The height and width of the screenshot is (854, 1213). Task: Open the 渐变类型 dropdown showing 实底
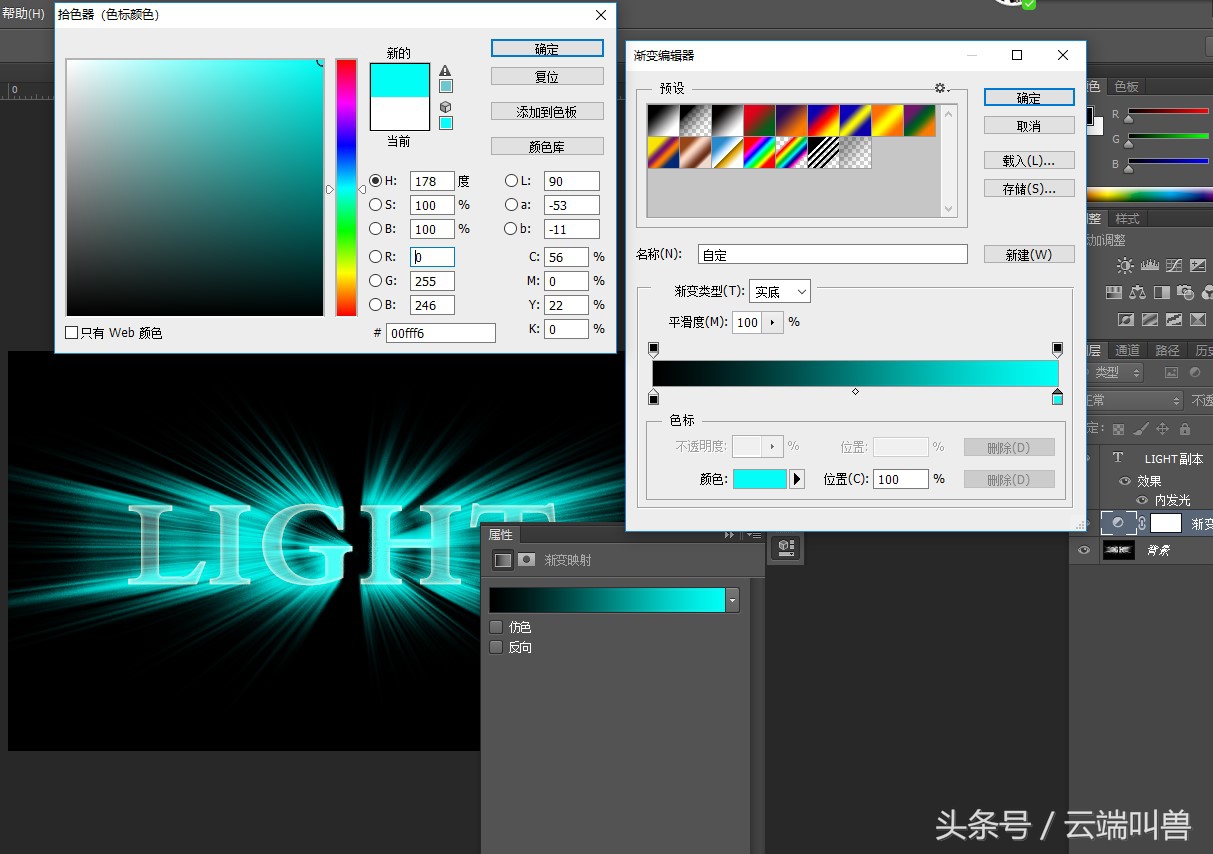pyautogui.click(x=780, y=291)
